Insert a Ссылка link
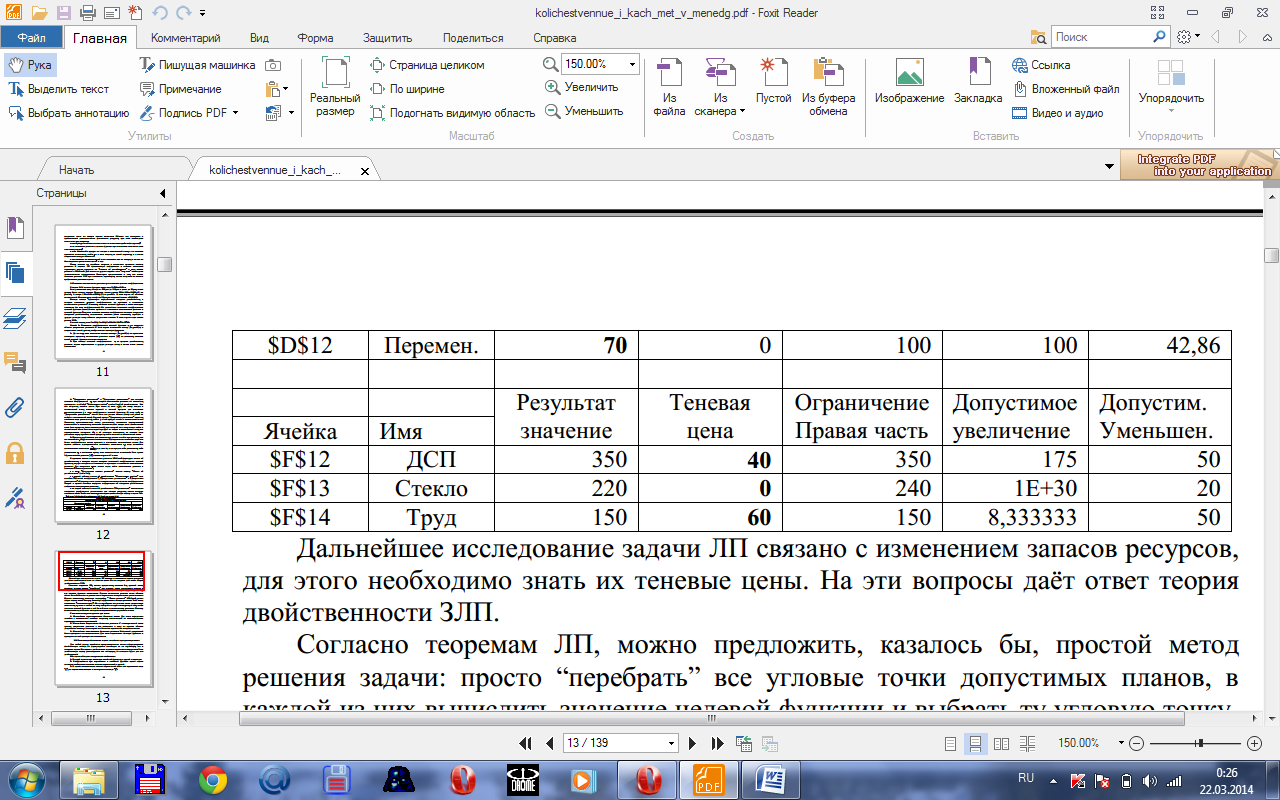The height and width of the screenshot is (800, 1280). (x=1041, y=65)
